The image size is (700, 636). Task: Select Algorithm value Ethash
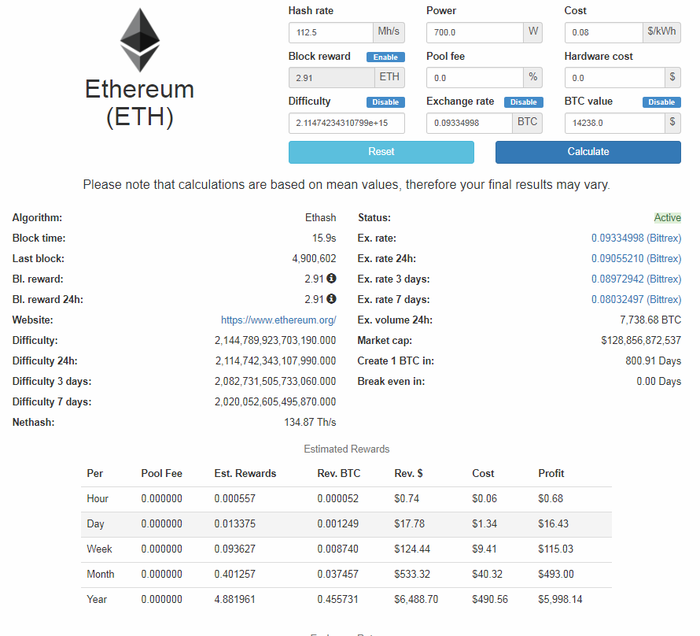[x=321, y=218]
